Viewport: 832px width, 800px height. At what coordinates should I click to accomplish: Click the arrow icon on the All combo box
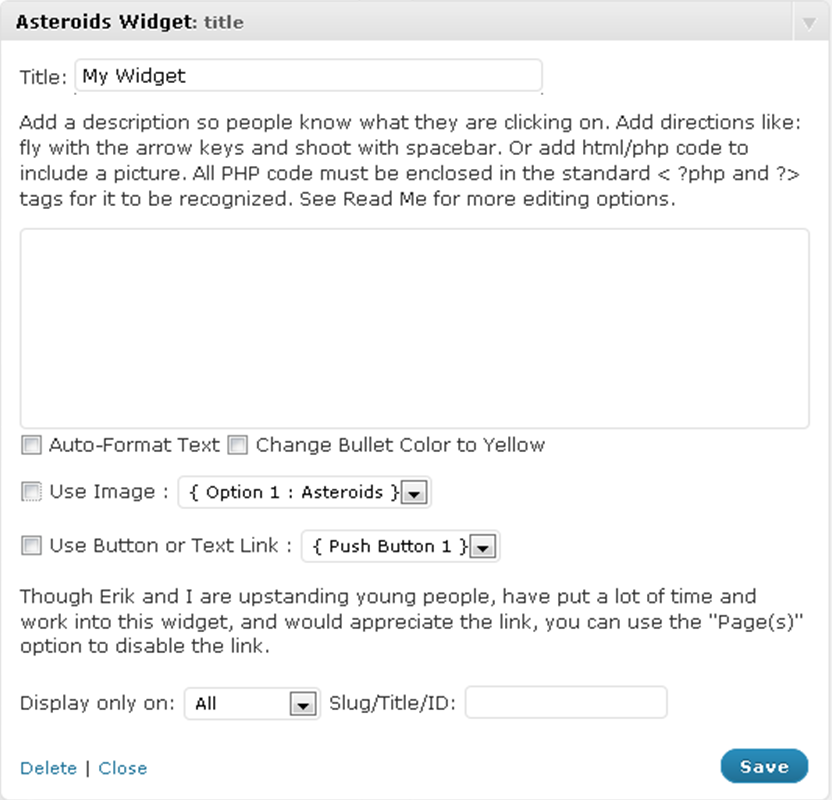click(x=303, y=705)
